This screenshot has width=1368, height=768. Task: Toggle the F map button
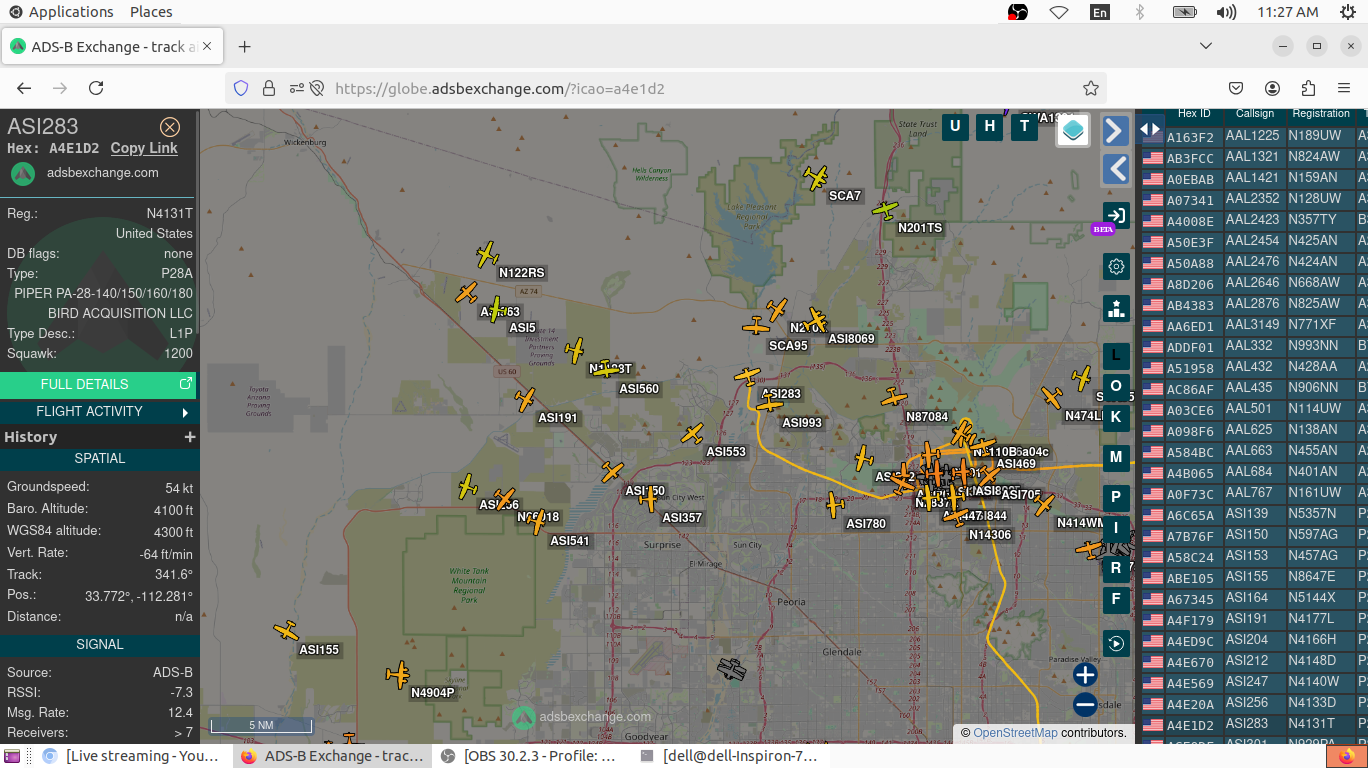click(x=1117, y=600)
